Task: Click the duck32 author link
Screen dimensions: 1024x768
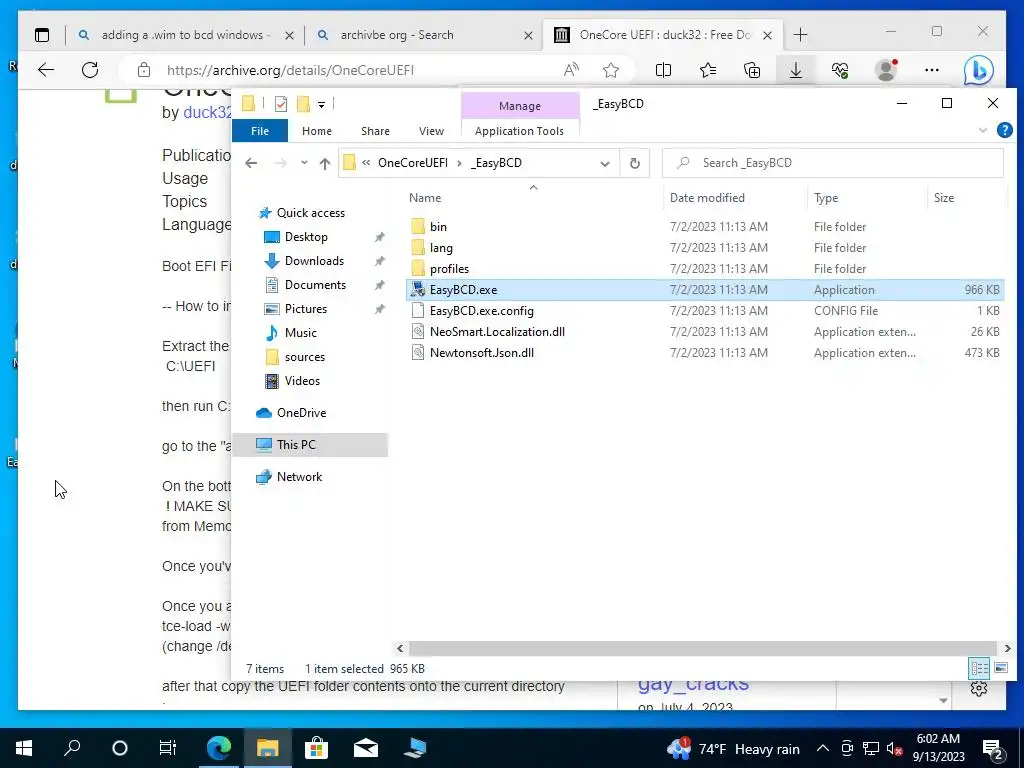Action: [x=207, y=112]
